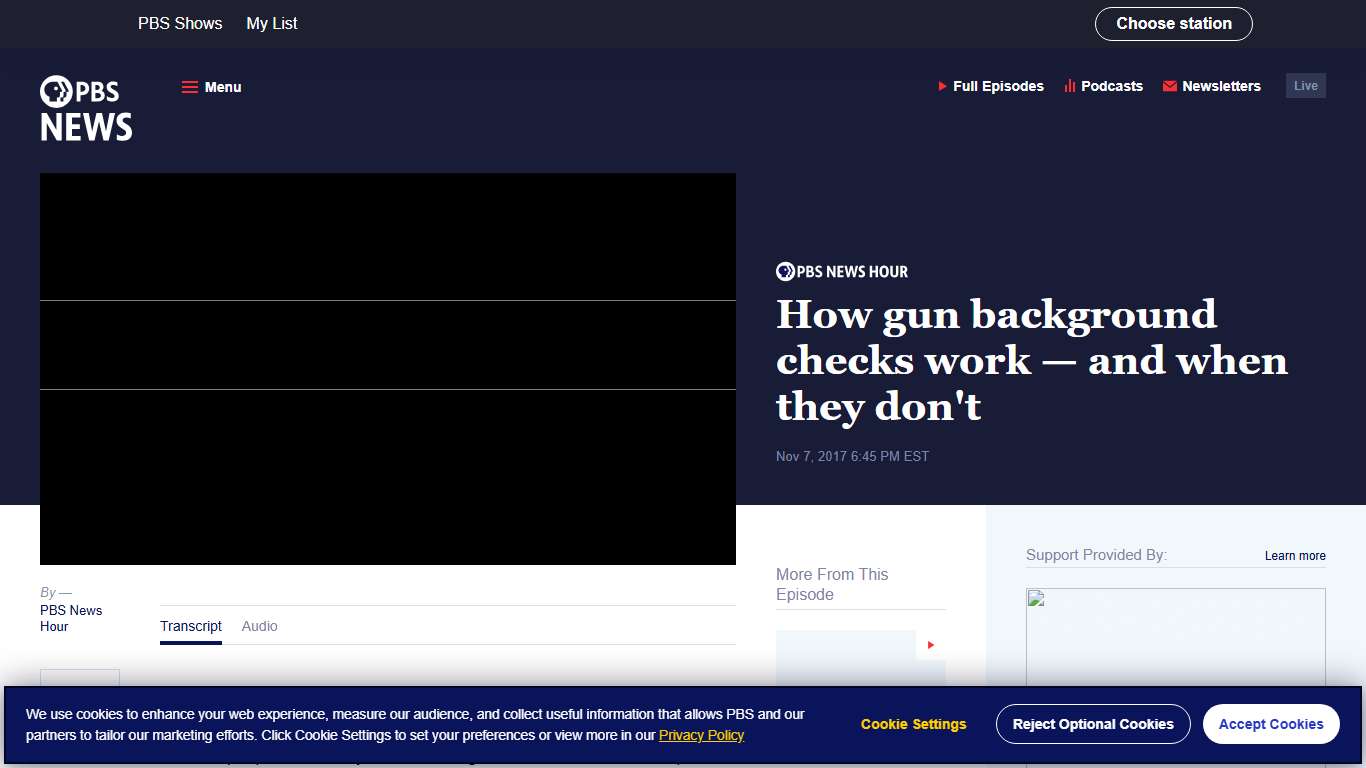1366x768 pixels.
Task: Open My List
Action: (x=271, y=23)
